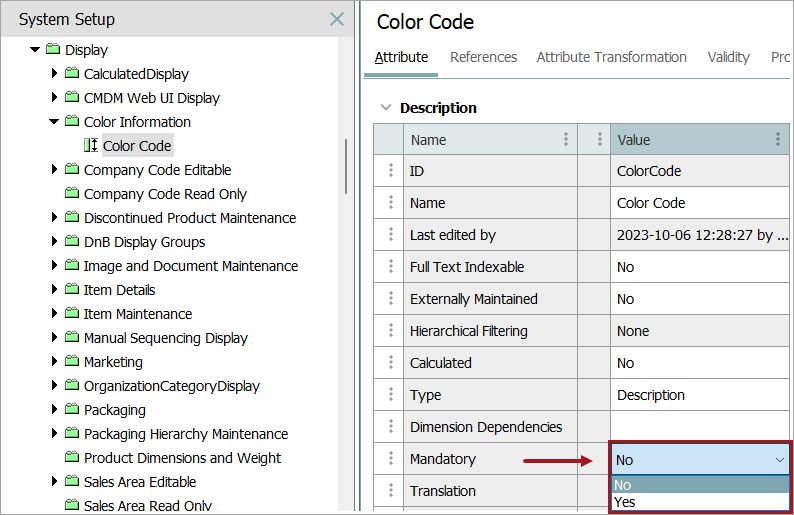Viewport: 794px width, 515px height.
Task: Click the Packaging folder icon
Action: (72, 410)
